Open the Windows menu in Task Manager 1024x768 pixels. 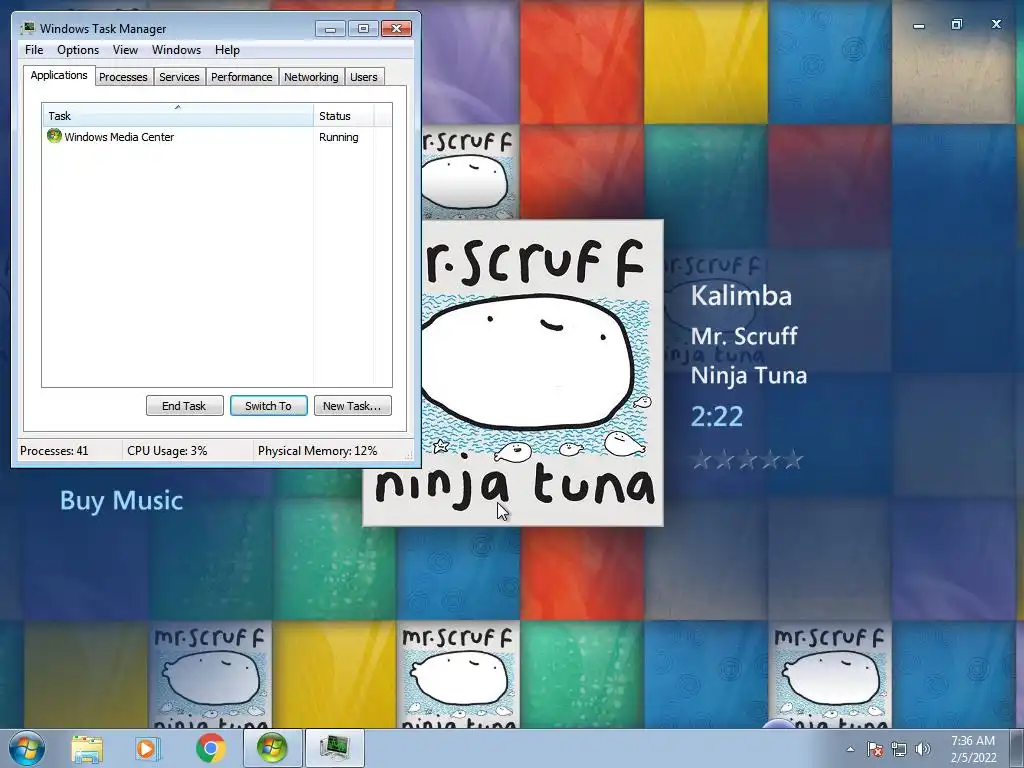pos(176,50)
